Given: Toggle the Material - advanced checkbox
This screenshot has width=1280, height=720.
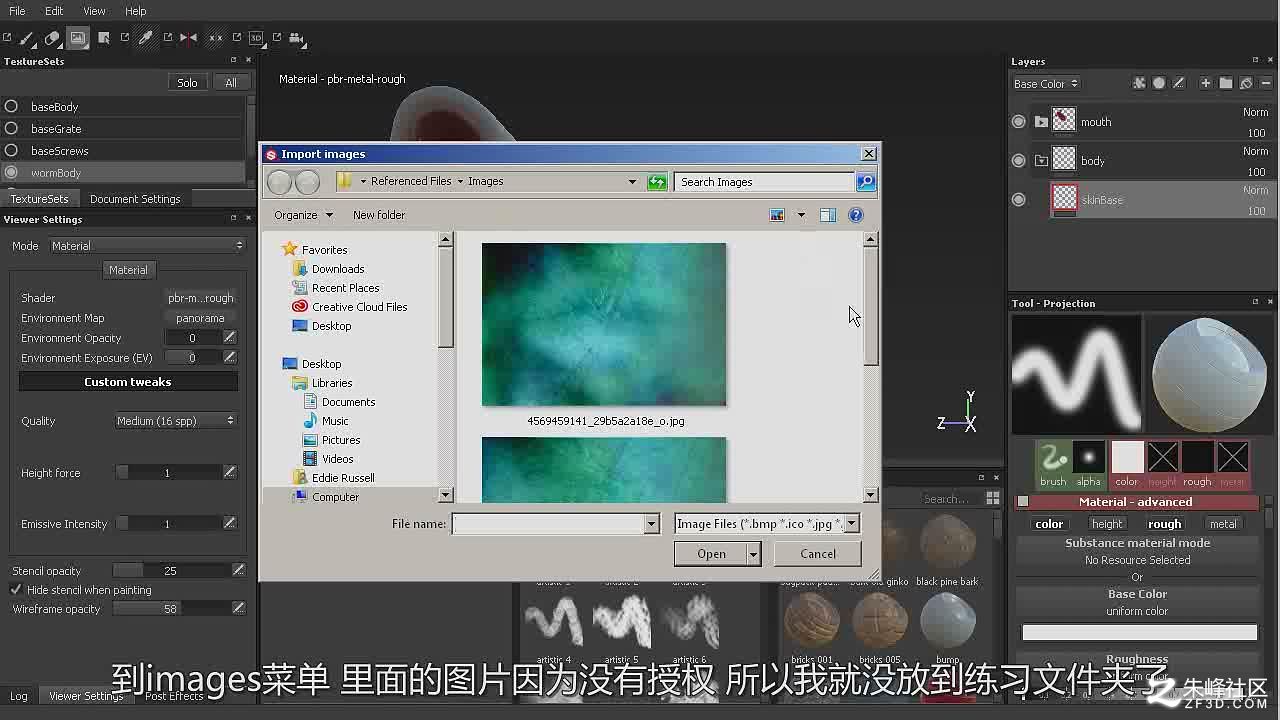Looking at the screenshot, I should (x=1023, y=502).
